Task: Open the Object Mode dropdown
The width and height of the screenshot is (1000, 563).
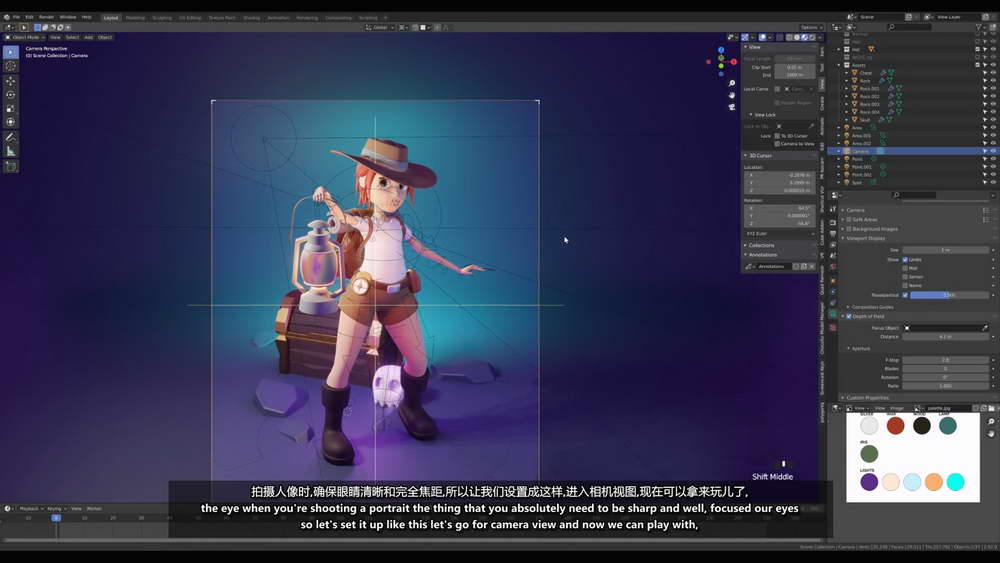Action: (x=26, y=37)
